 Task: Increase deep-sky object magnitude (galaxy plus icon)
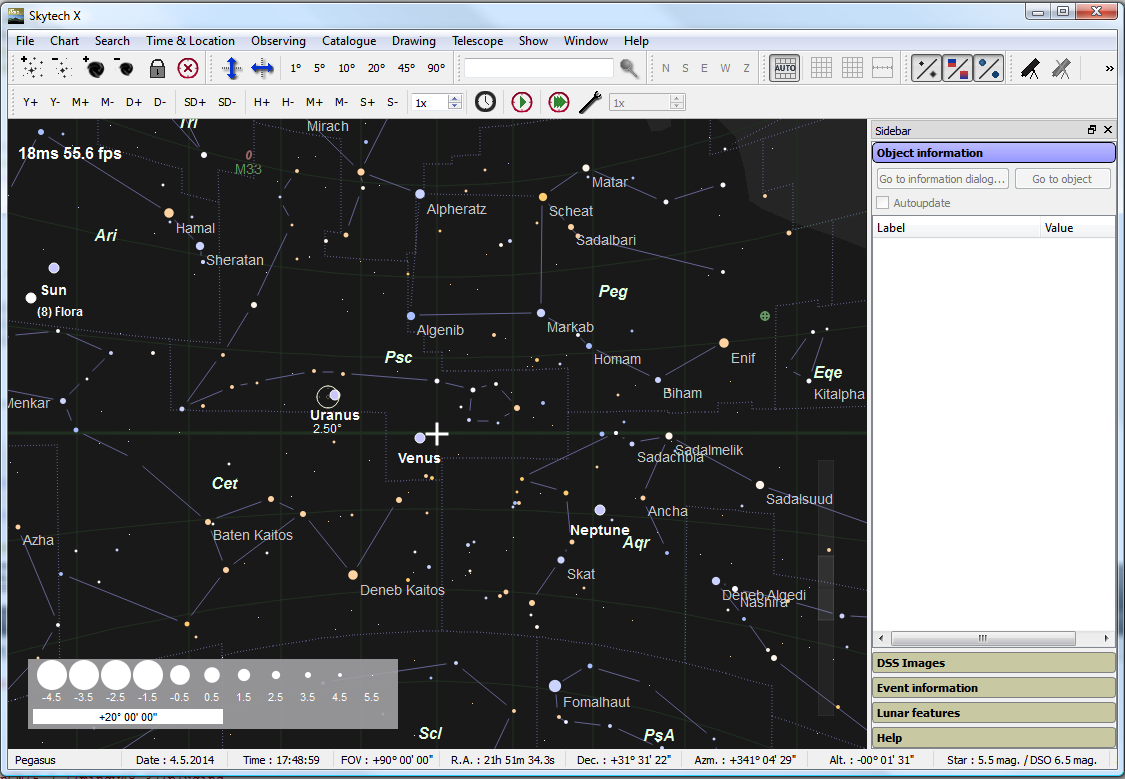coord(93,68)
